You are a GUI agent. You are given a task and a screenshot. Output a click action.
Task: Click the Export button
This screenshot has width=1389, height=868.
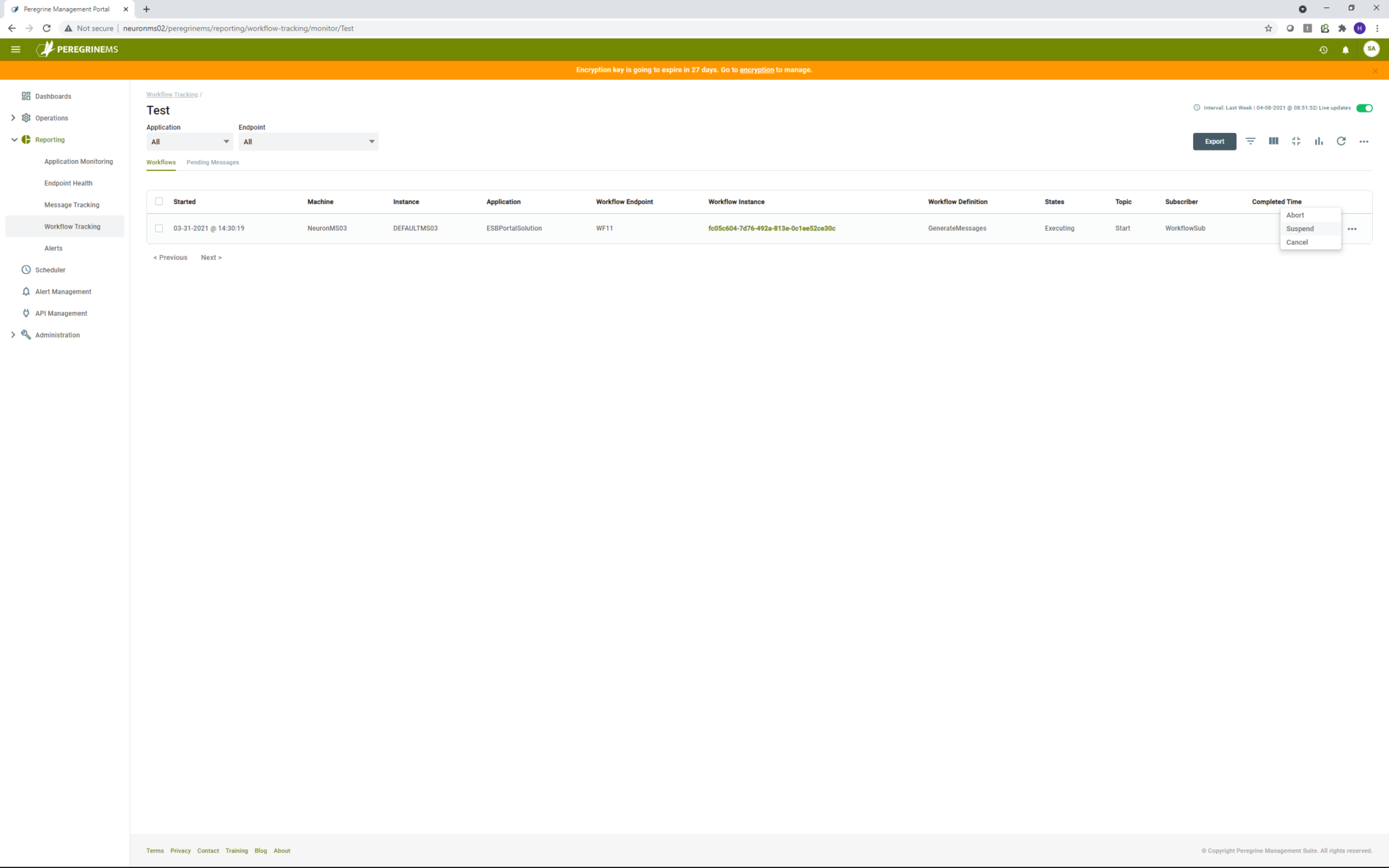[1214, 141]
